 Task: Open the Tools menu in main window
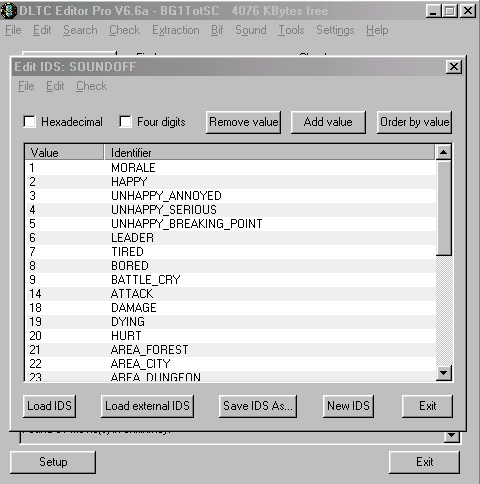(291, 30)
